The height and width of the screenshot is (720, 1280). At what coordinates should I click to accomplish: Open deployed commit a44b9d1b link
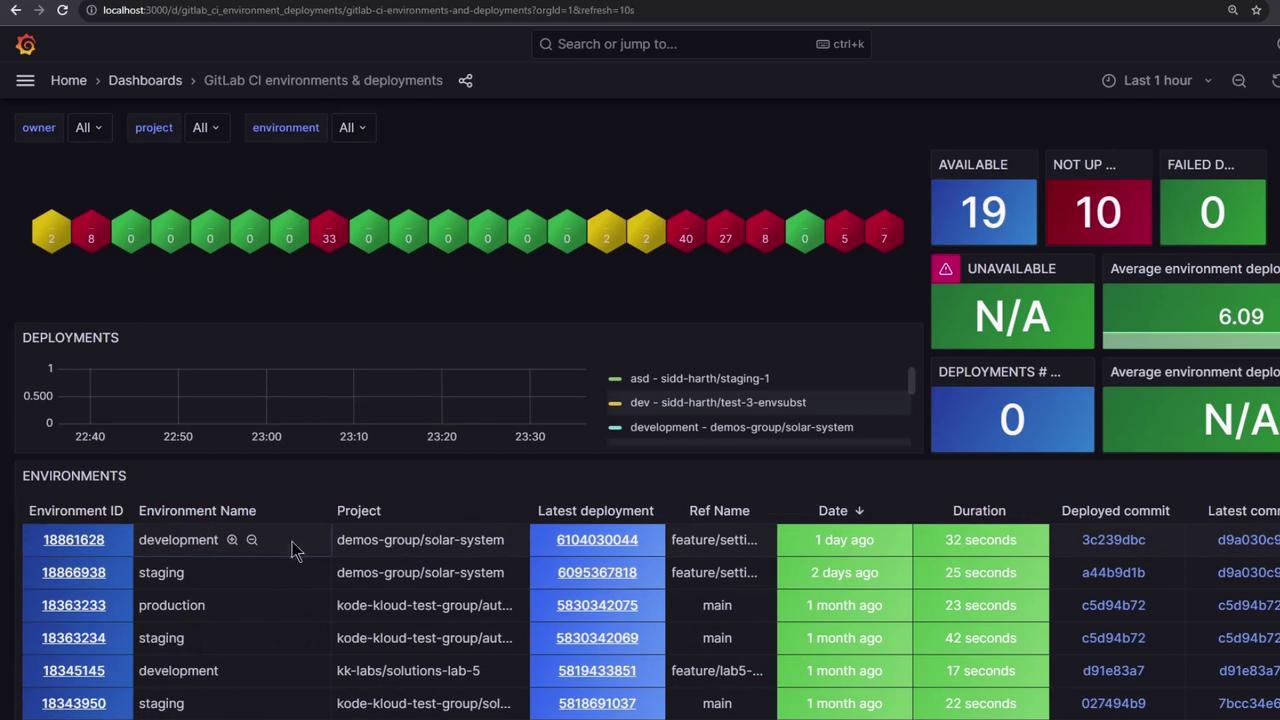point(1113,573)
